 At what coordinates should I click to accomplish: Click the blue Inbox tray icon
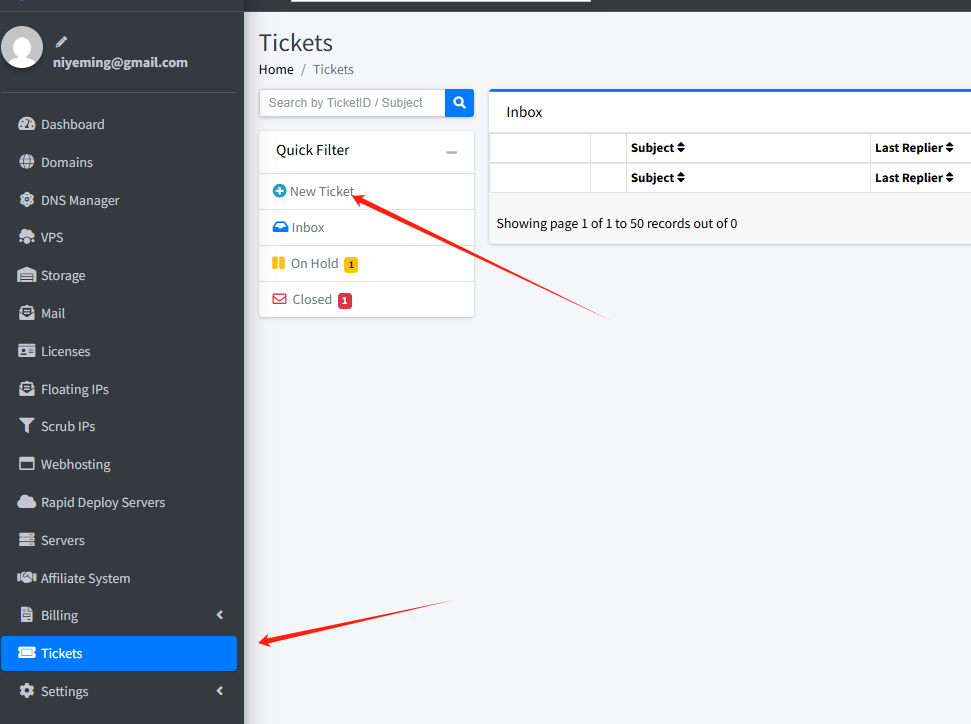click(281, 227)
